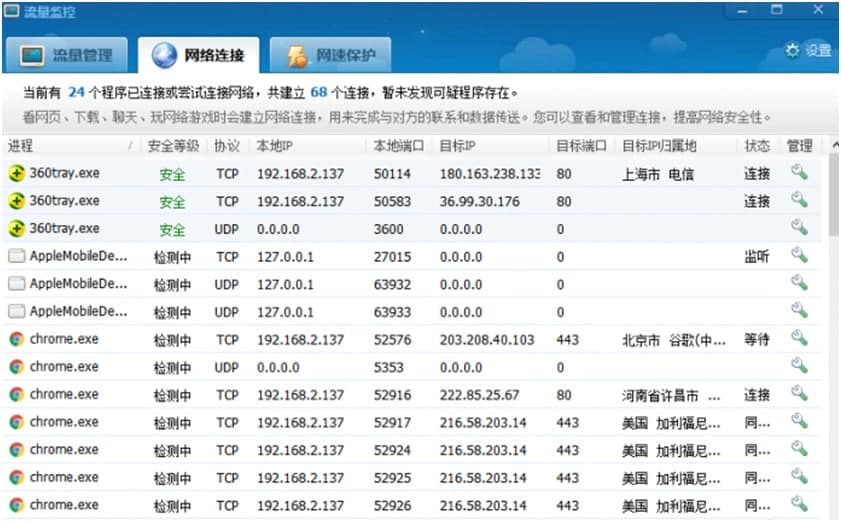This screenshot has height=522, width=841.
Task: Click target IP 222.85.25.67 cell
Action: [479, 395]
